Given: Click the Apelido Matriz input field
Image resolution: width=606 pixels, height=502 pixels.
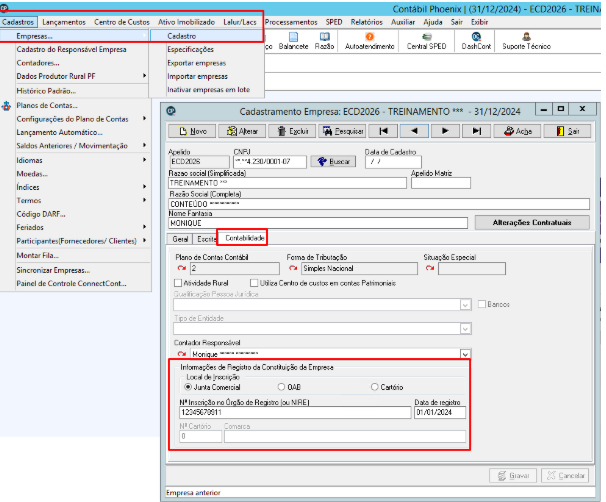Looking at the screenshot, I should coord(441,183).
